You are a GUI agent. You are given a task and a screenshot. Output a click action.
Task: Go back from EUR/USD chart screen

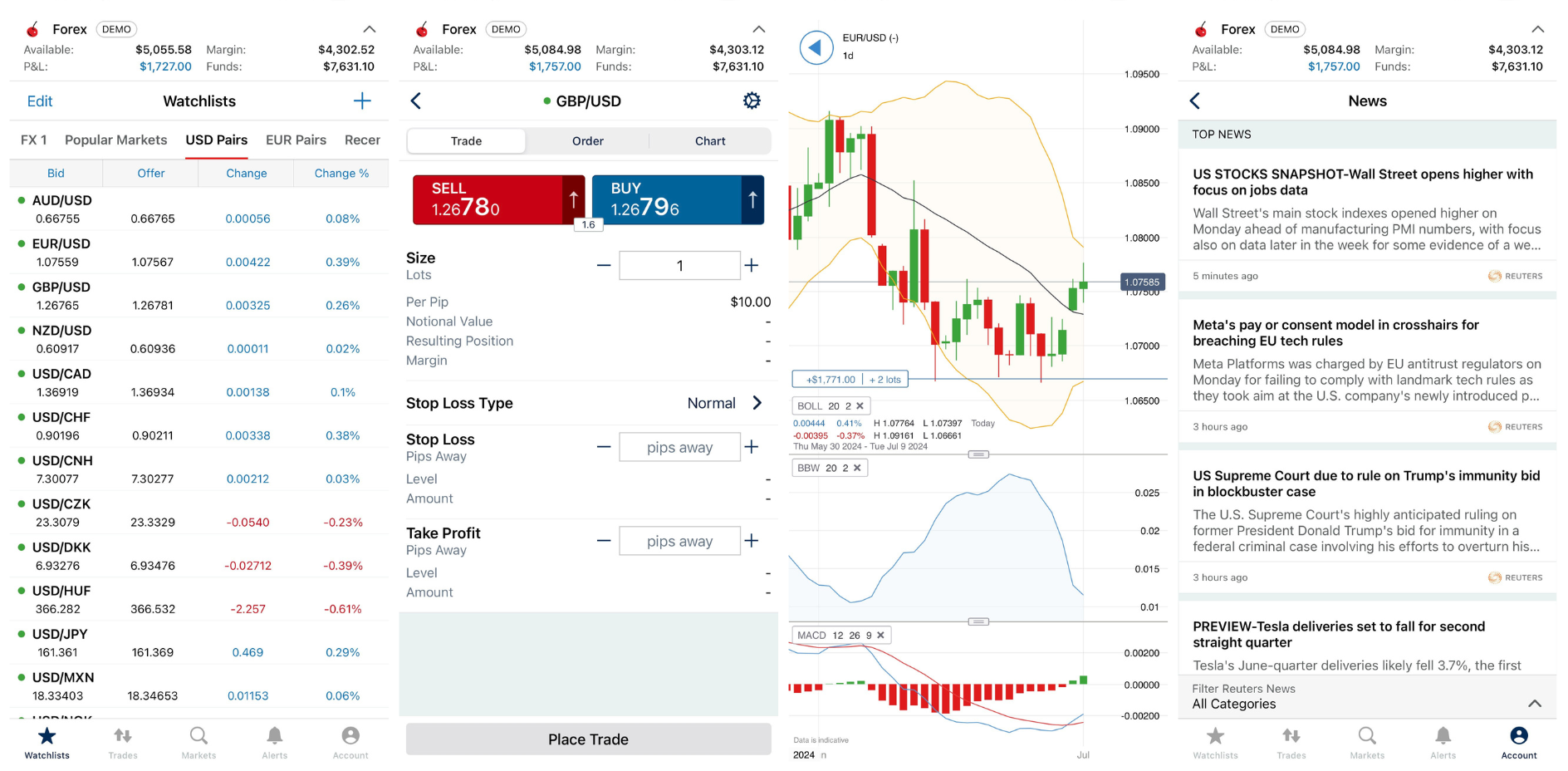point(816,47)
